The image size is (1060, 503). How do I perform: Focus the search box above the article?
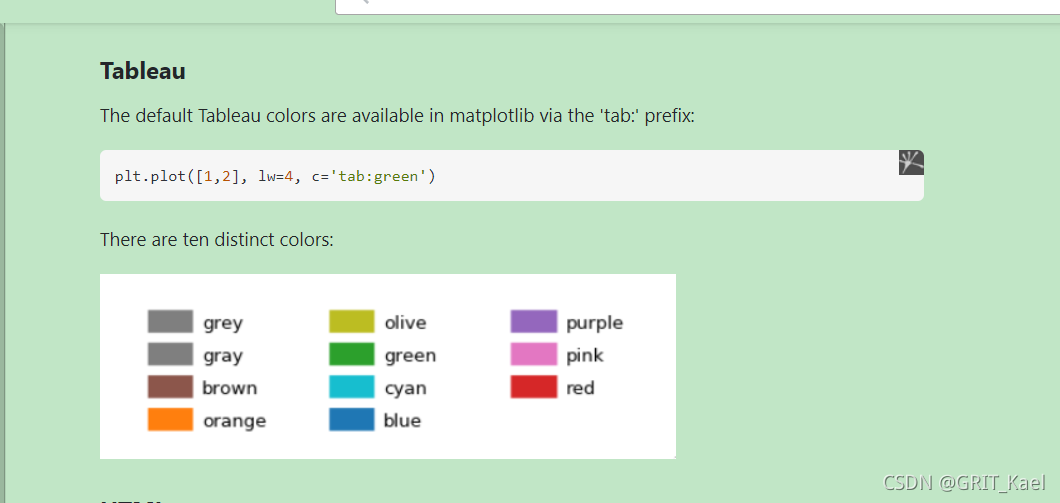tap(698, 6)
